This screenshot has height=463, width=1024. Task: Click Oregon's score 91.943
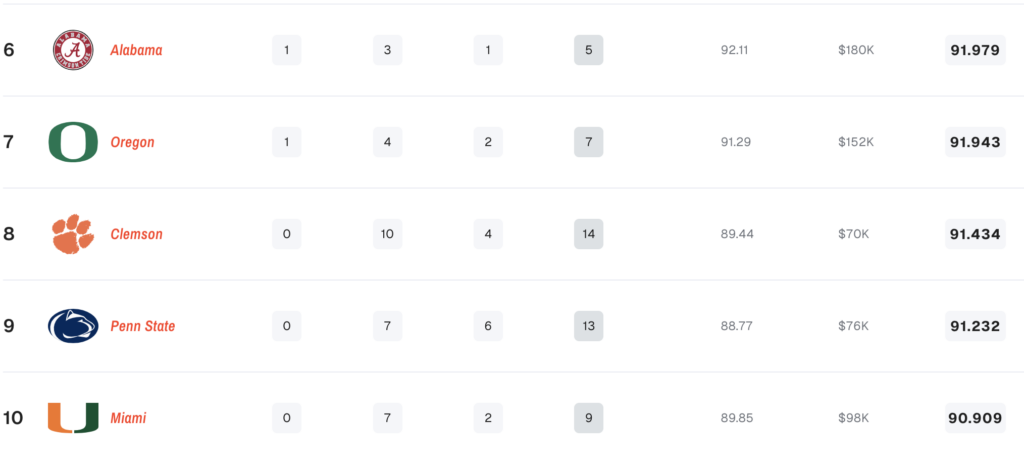point(975,142)
